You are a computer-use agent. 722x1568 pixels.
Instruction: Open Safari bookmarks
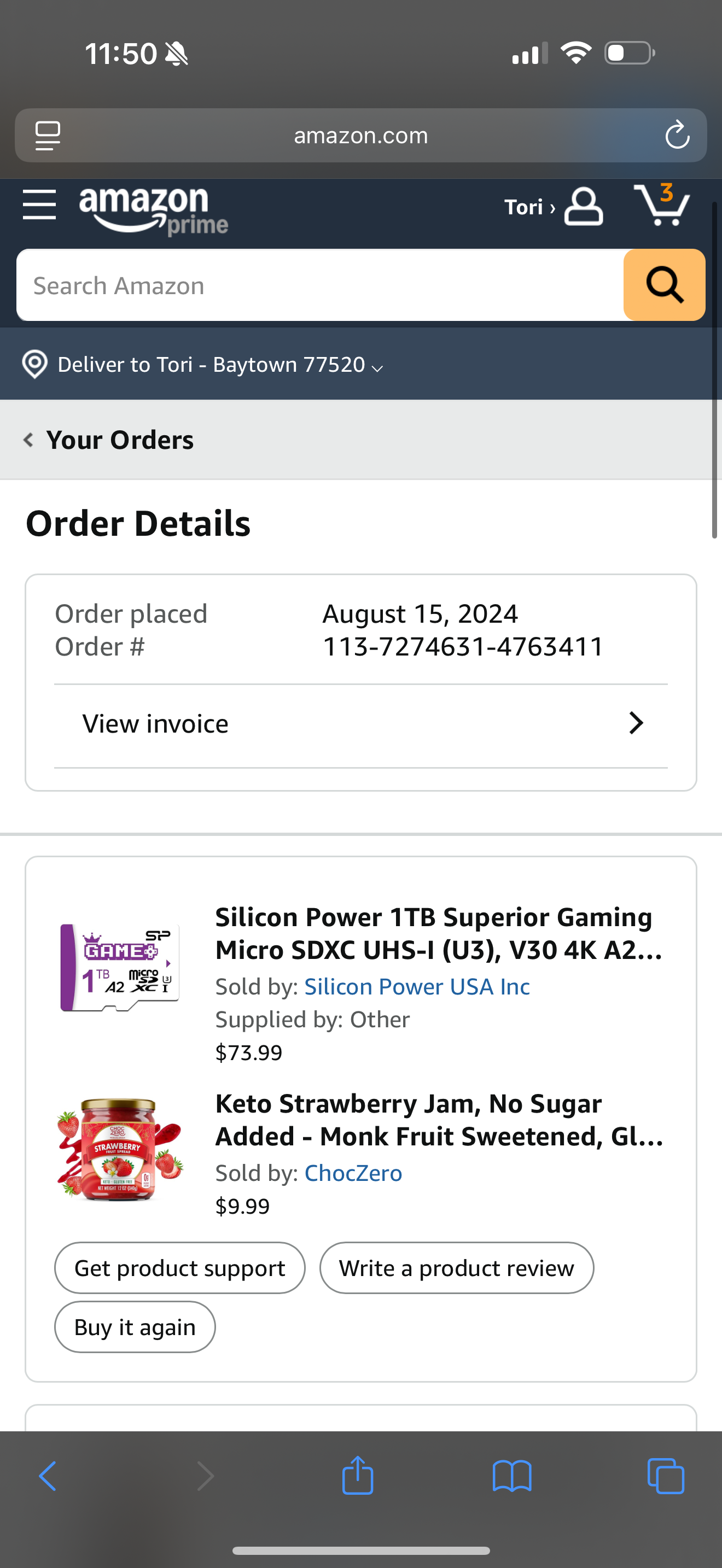coord(512,1476)
